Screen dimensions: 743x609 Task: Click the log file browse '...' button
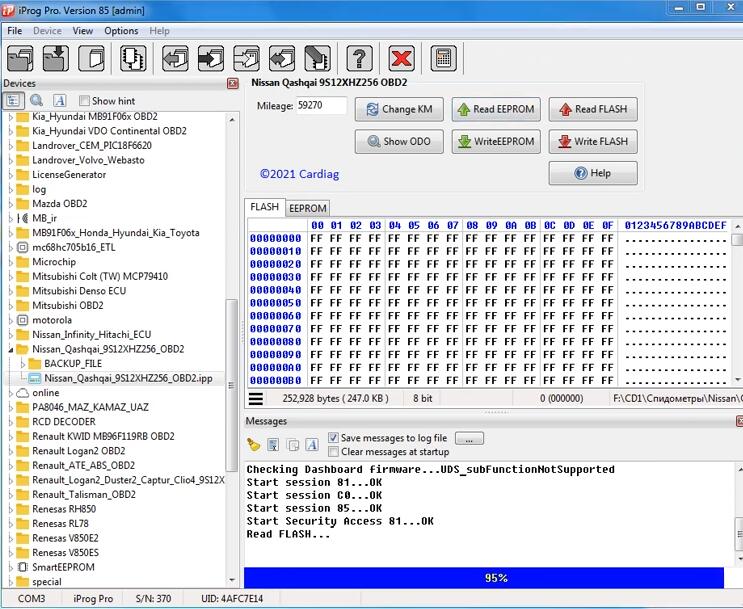[469, 438]
